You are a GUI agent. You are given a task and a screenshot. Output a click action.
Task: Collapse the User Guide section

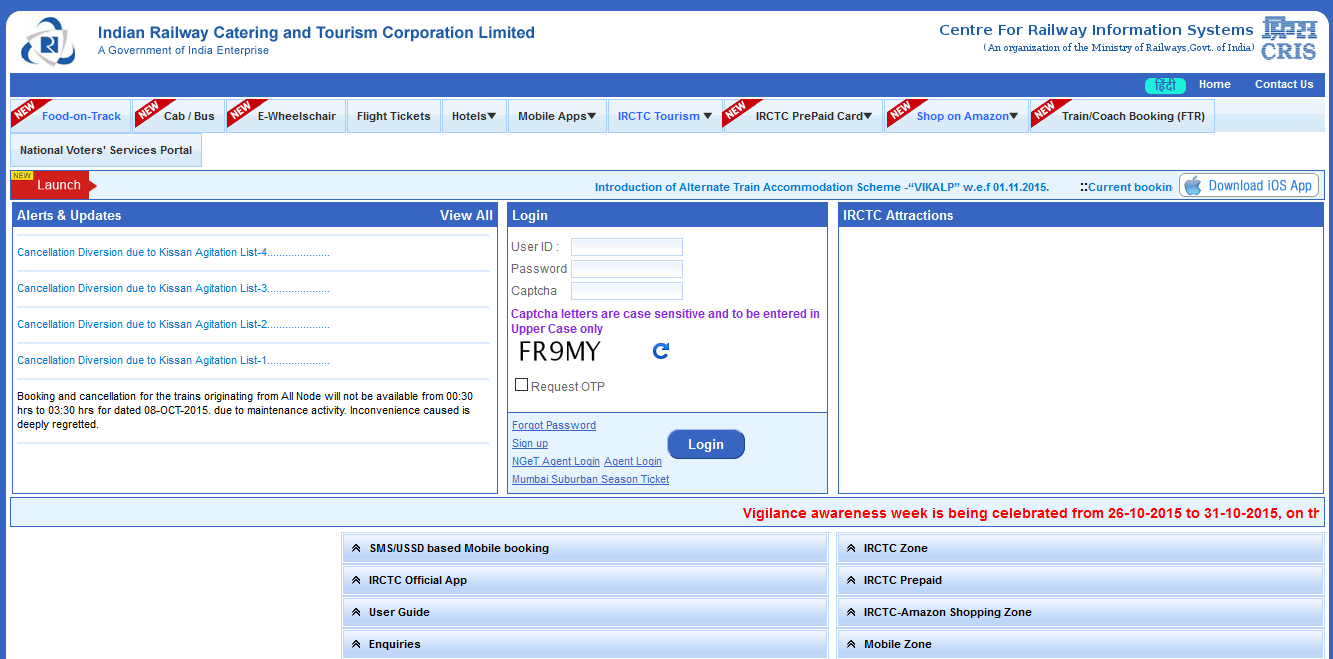(x=398, y=612)
